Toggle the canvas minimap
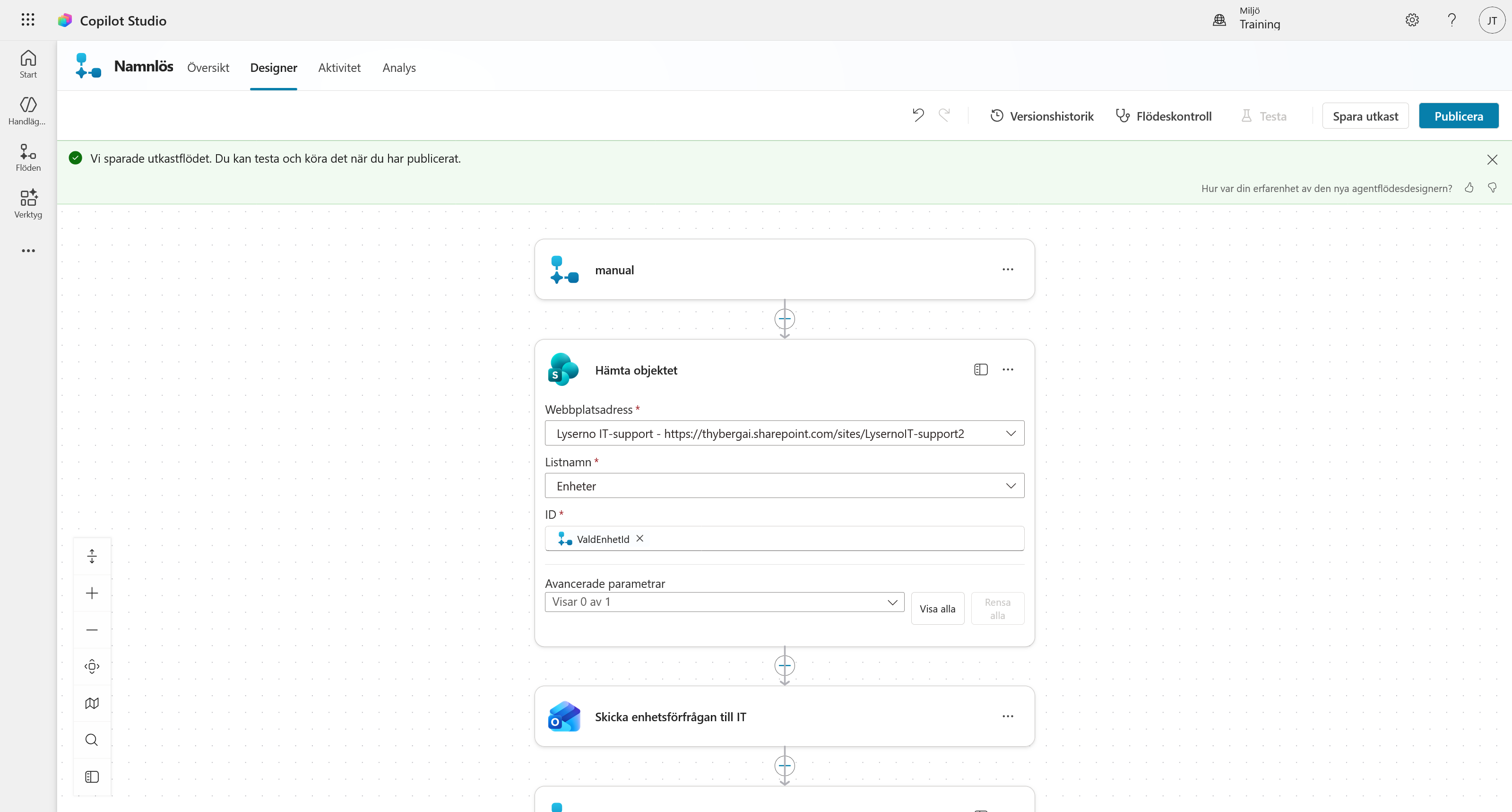The width and height of the screenshot is (1512, 812). coord(92,703)
